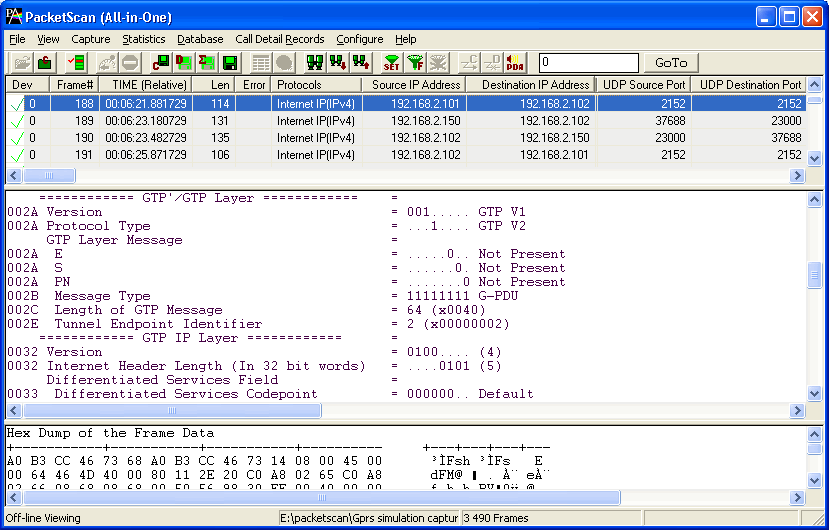Click Length of GTP Message line

246,310
